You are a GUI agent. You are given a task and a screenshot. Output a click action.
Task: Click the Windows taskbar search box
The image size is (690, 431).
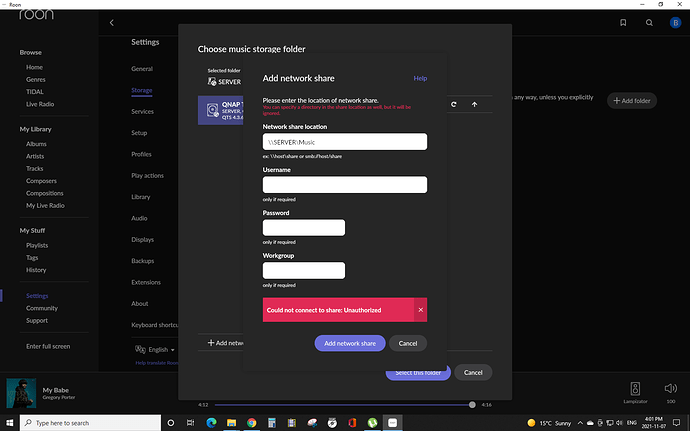click(x=91, y=423)
